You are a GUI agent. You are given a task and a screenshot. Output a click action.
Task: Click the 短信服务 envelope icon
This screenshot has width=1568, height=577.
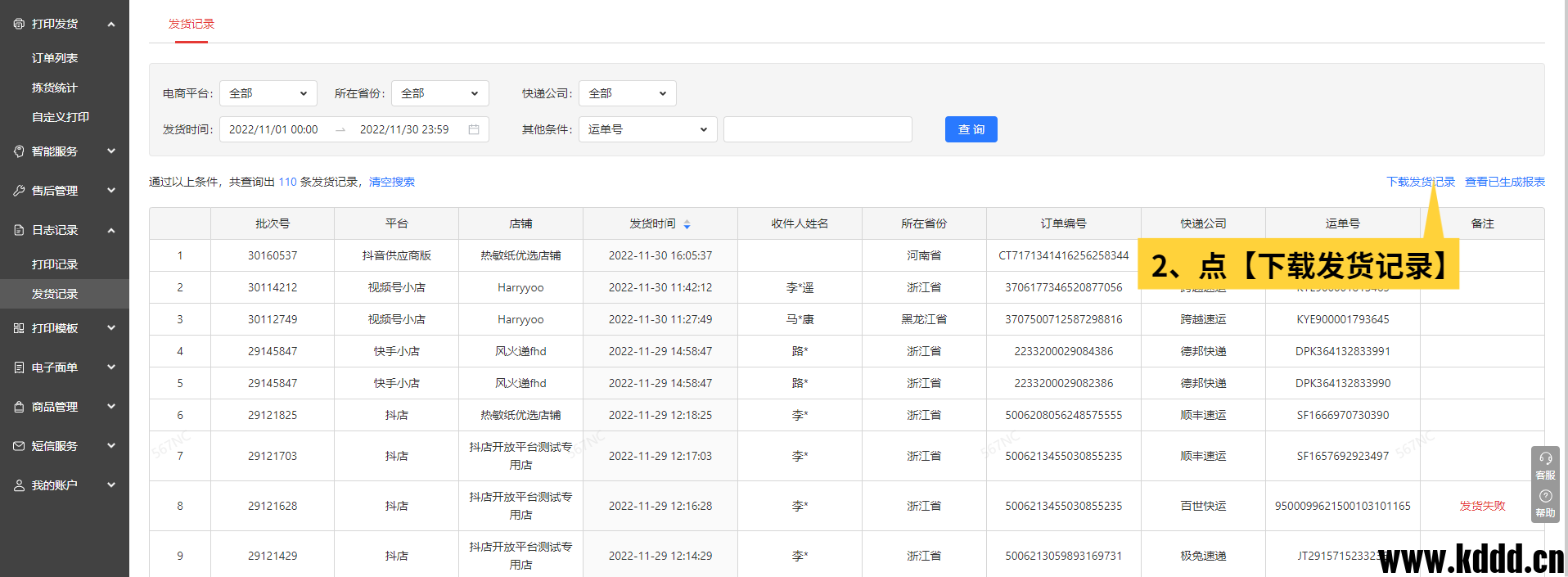click(x=19, y=446)
